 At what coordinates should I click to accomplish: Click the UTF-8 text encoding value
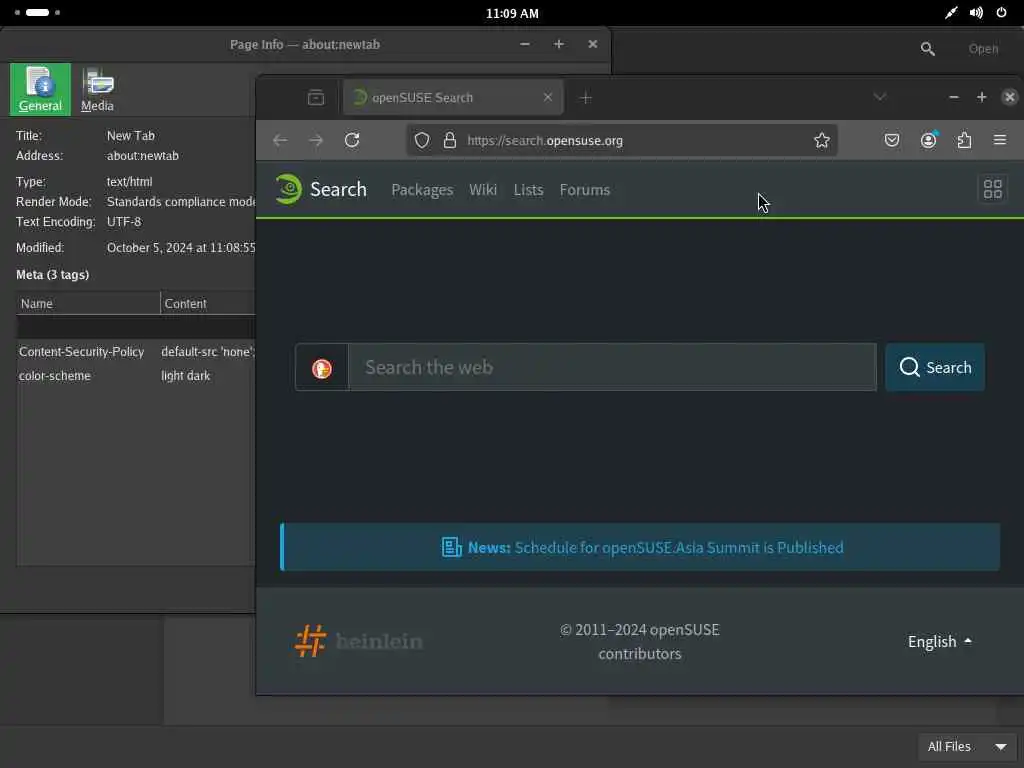pyautogui.click(x=124, y=222)
